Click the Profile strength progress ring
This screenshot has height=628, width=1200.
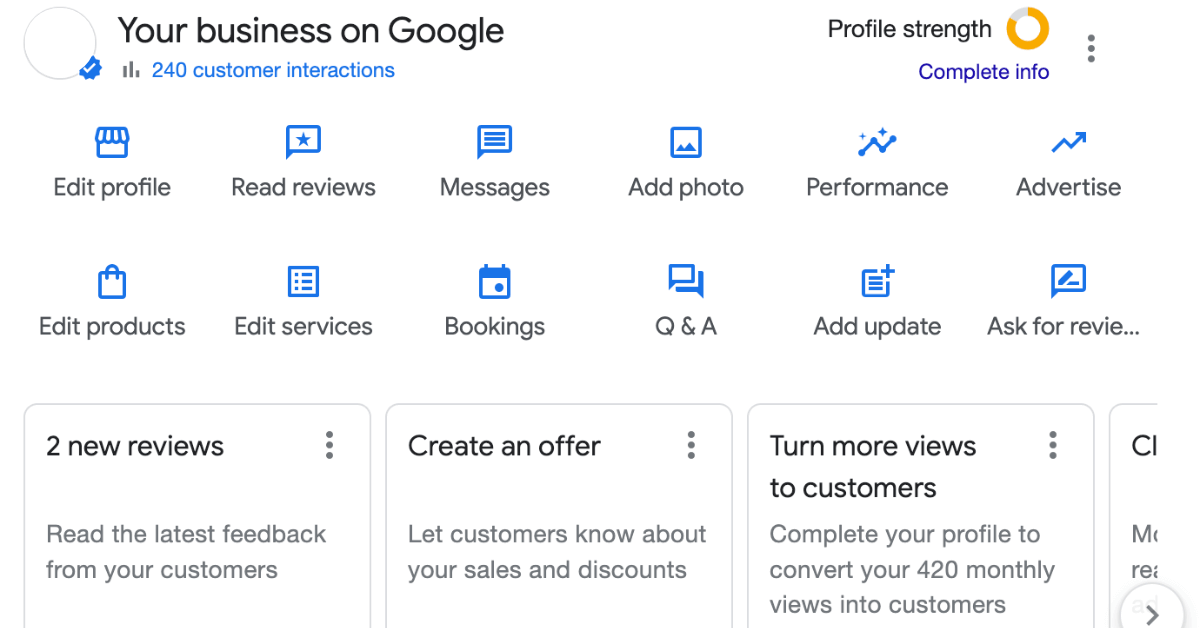tap(1026, 29)
